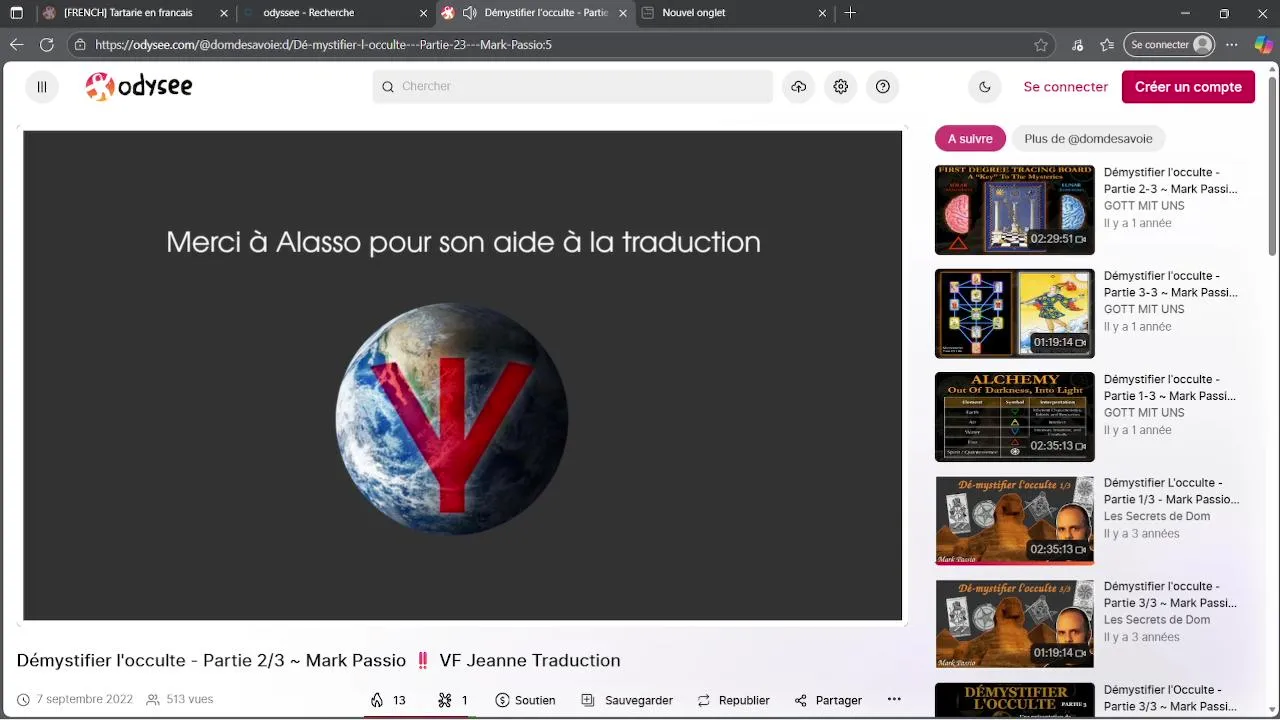The height and width of the screenshot is (720, 1280).
Task: Open Copilot icon in browser toolbar
Action: point(1263,45)
